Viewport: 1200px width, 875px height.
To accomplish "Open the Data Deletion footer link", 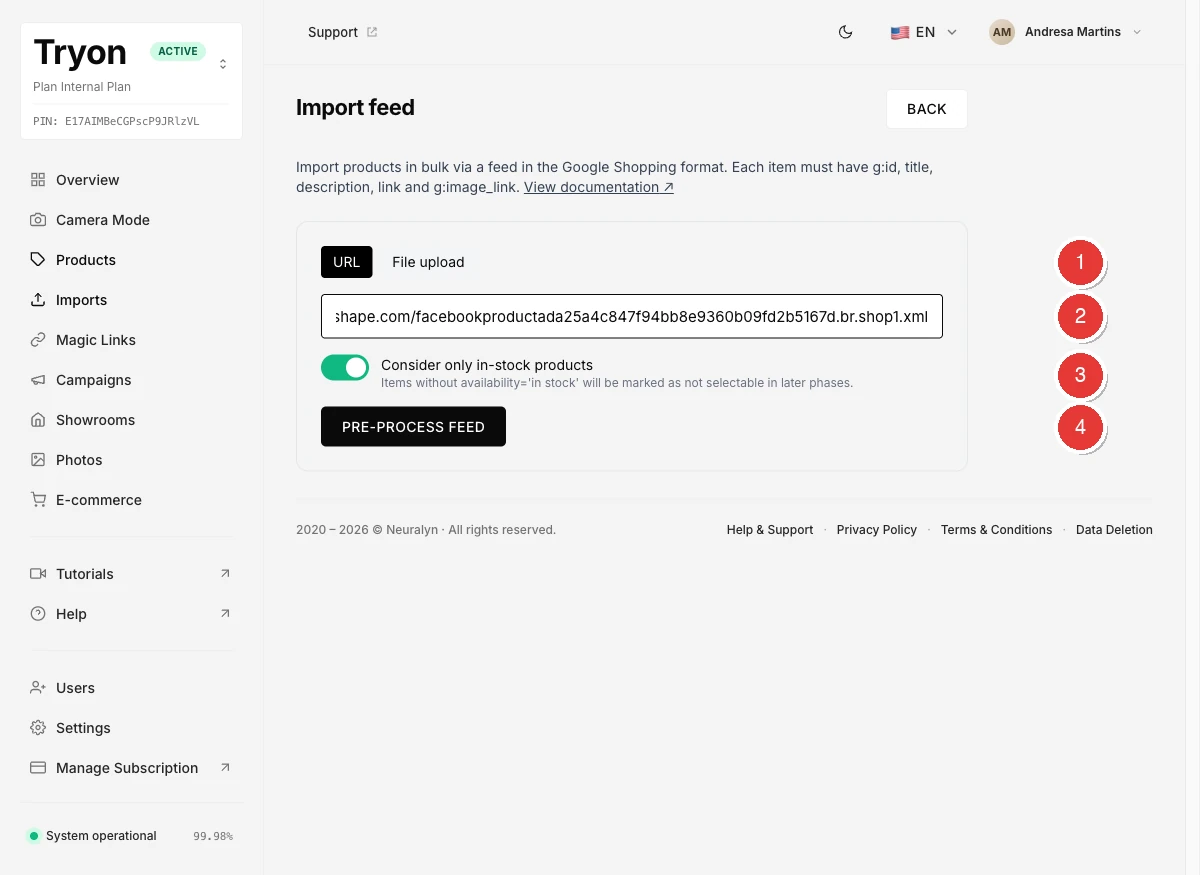I will 1114,530.
